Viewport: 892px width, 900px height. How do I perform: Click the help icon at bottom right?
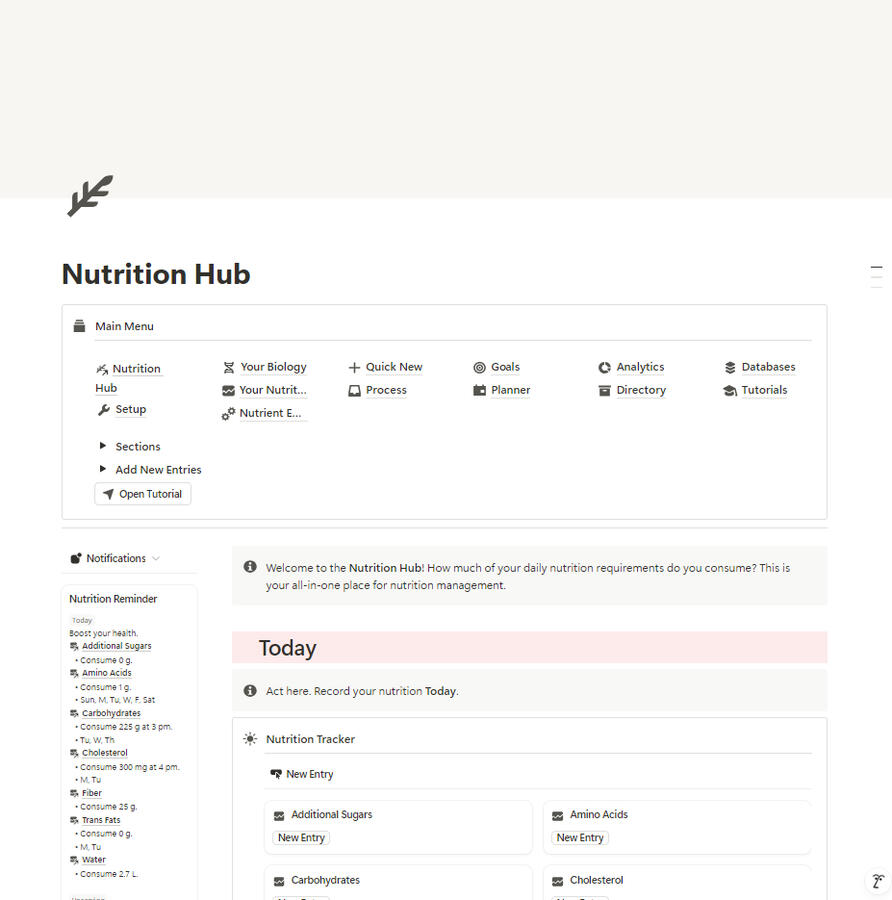click(x=878, y=880)
